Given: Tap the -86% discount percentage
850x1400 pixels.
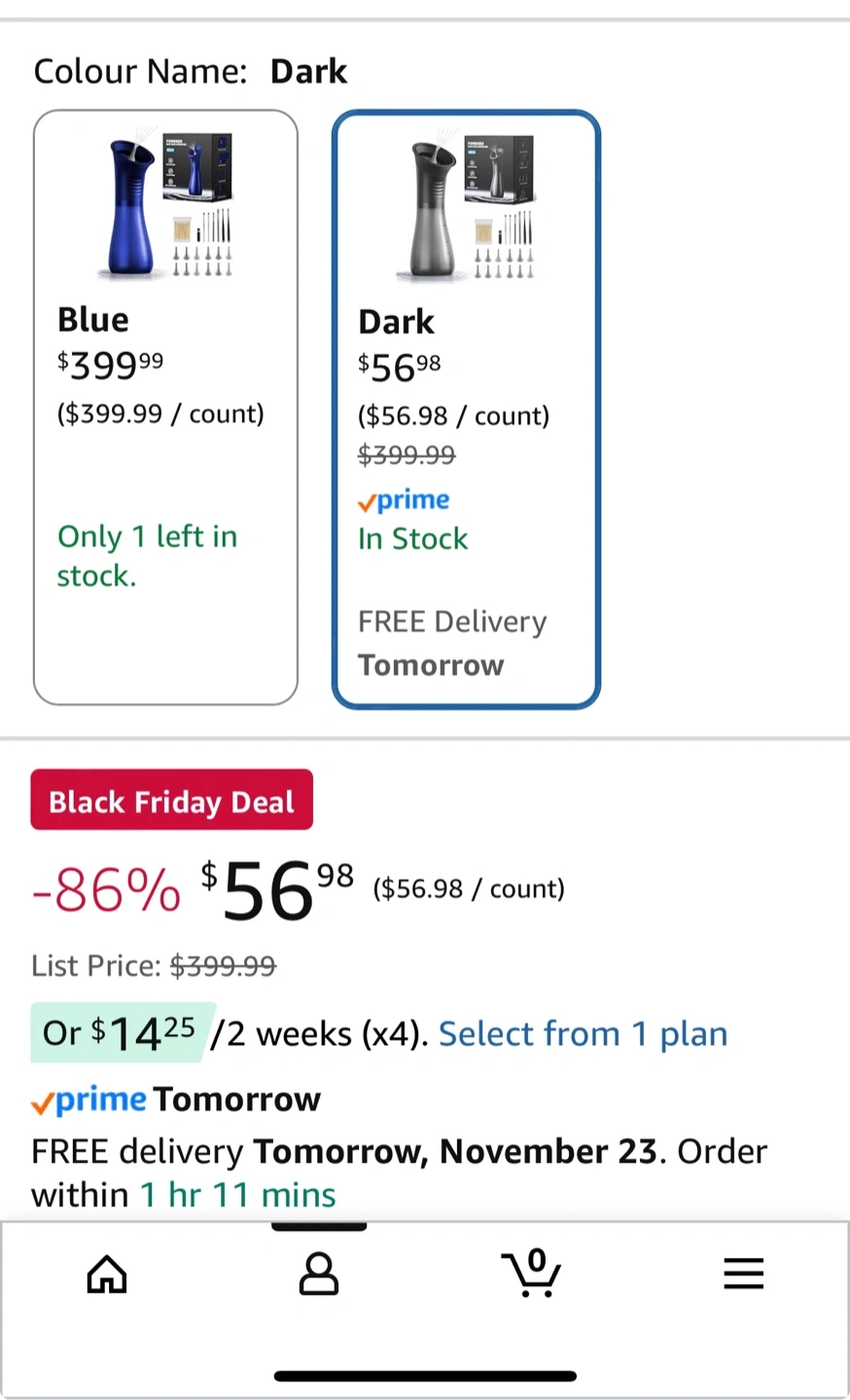Looking at the screenshot, I should 106,891.
